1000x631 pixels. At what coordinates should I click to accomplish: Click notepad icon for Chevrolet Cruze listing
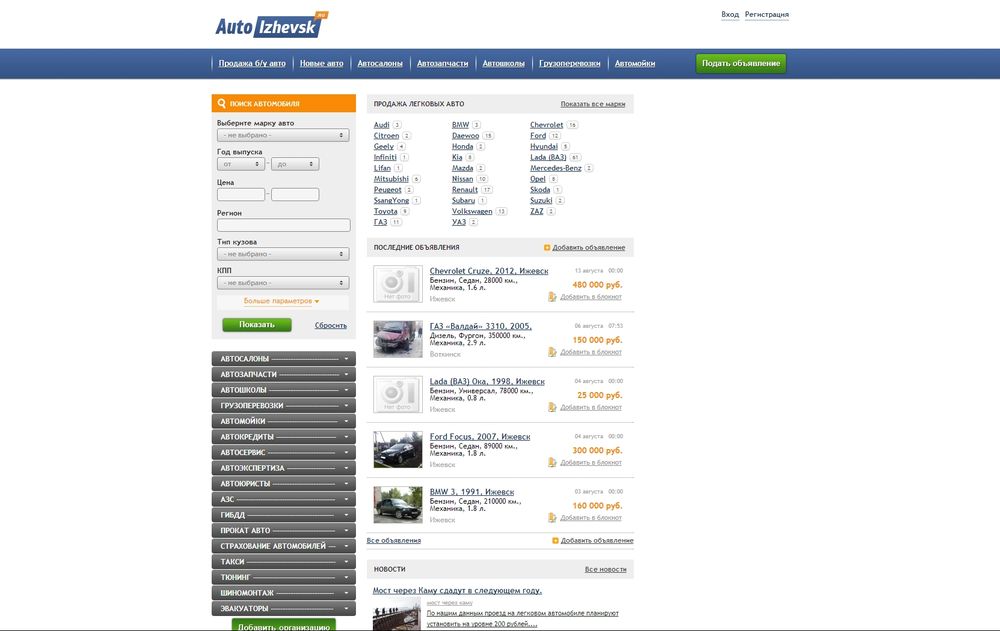click(552, 297)
